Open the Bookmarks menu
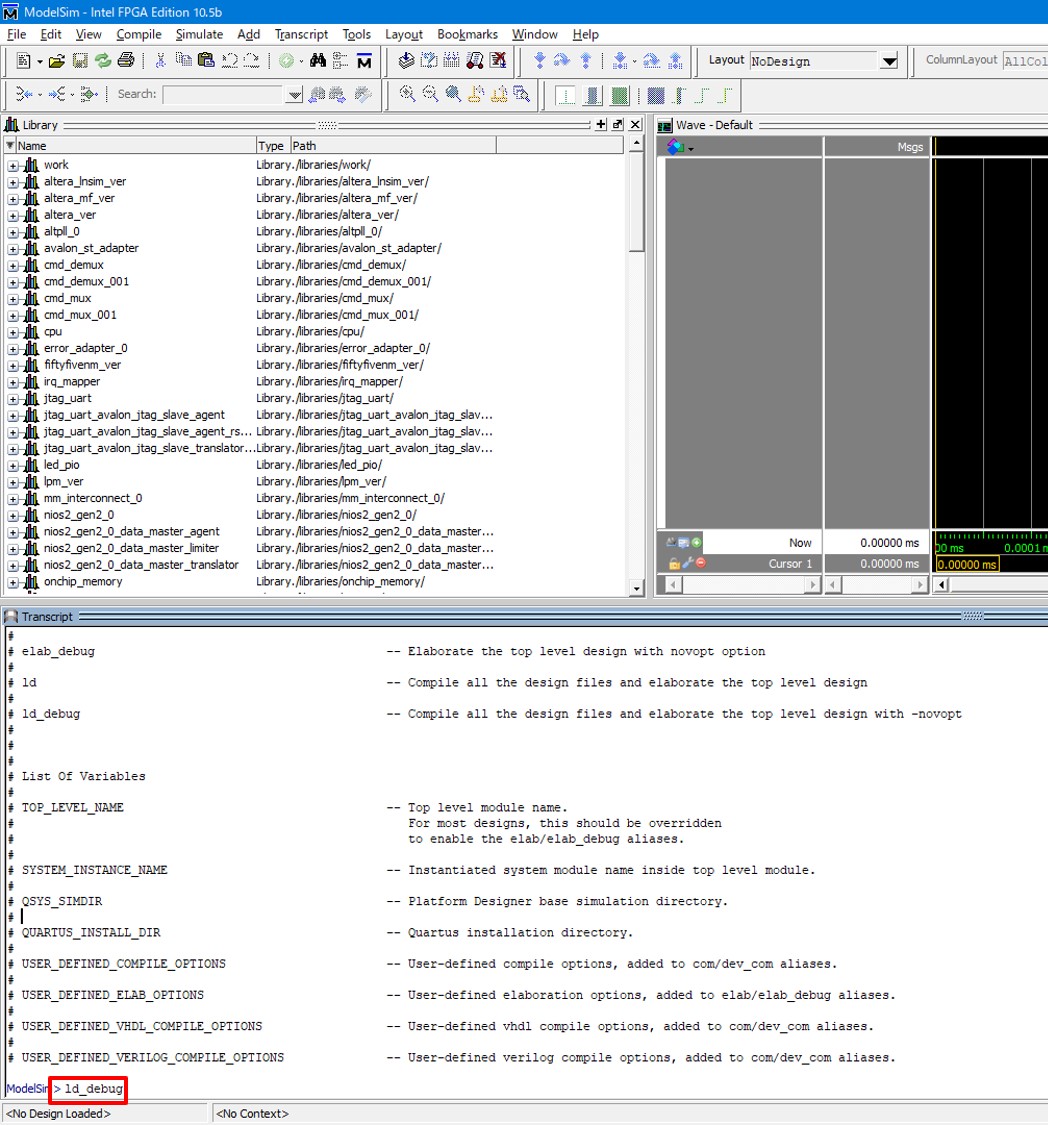 [x=467, y=34]
